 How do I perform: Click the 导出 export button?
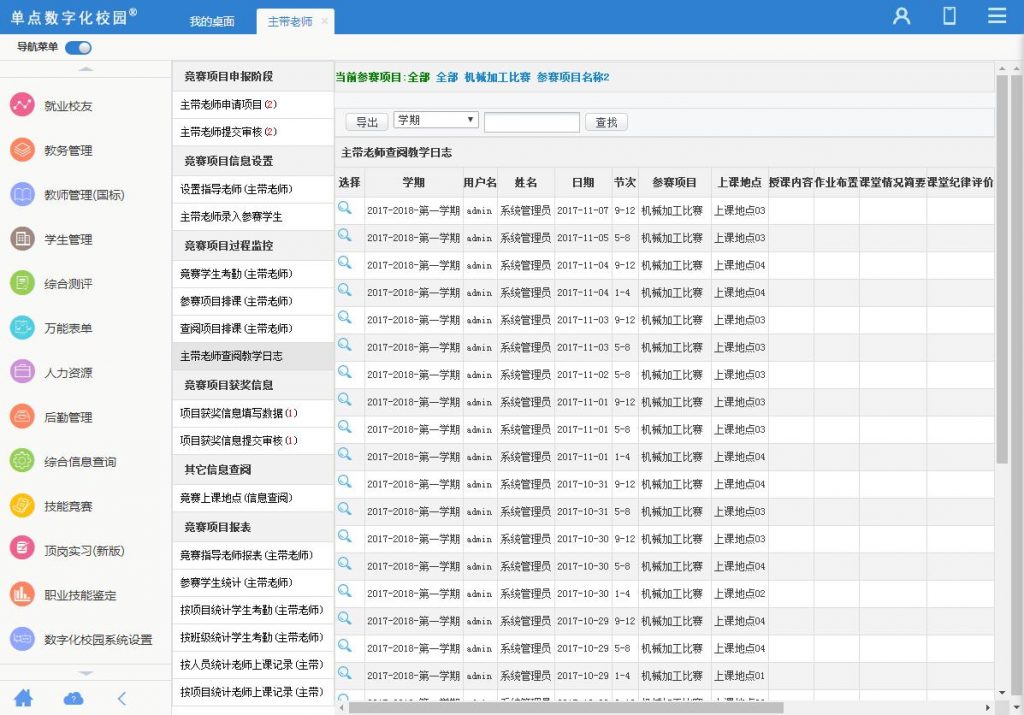tap(366, 122)
